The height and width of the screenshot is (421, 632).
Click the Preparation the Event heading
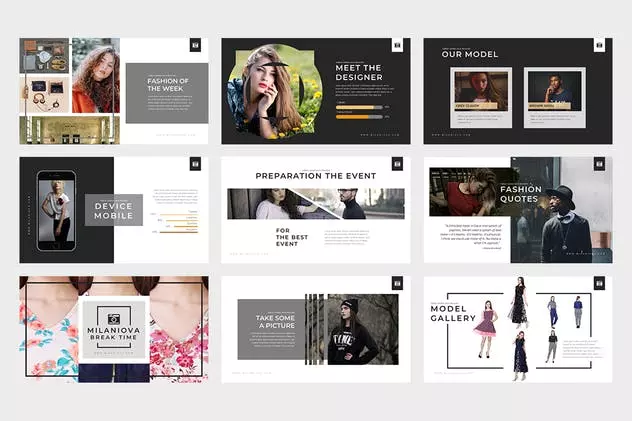[x=316, y=176]
